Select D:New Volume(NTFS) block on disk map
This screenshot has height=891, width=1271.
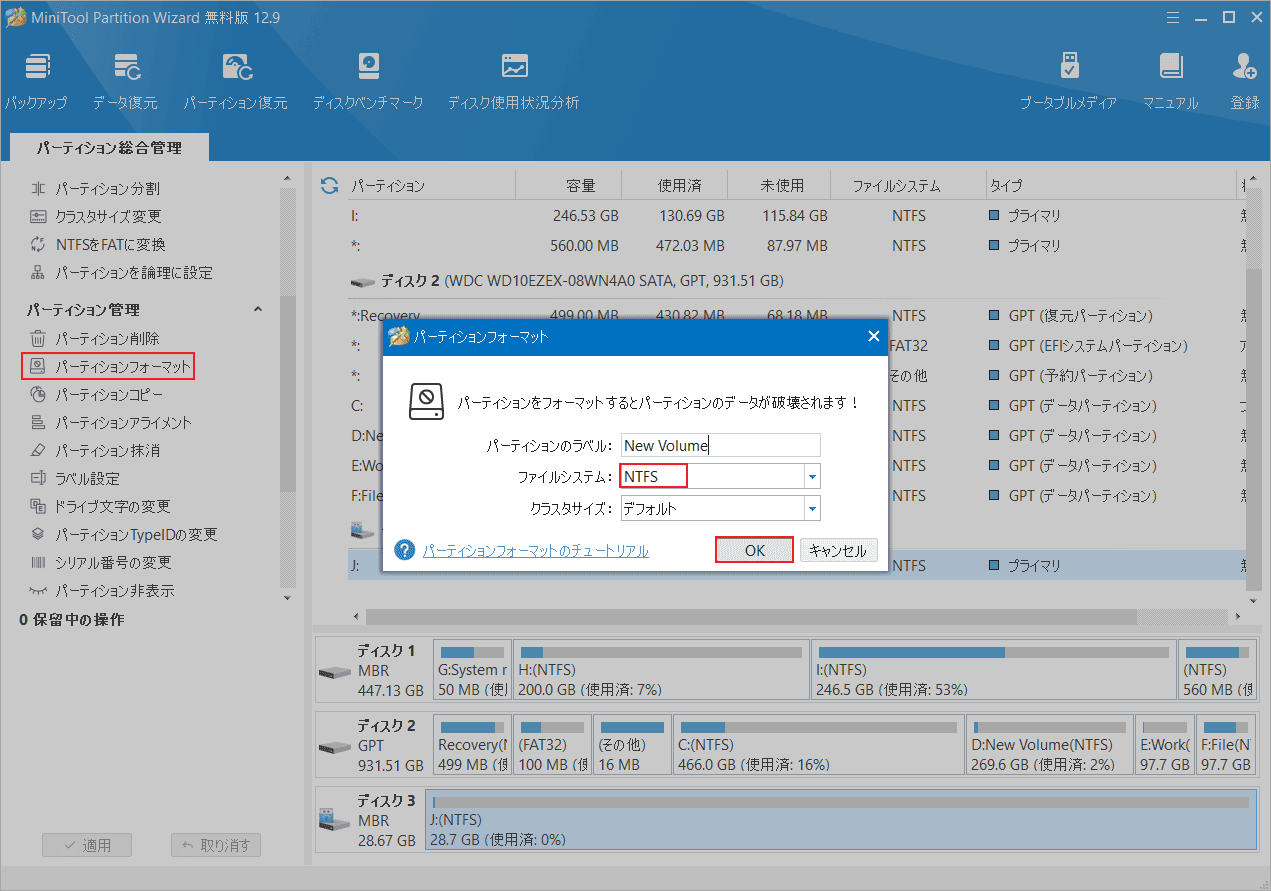click(1050, 745)
